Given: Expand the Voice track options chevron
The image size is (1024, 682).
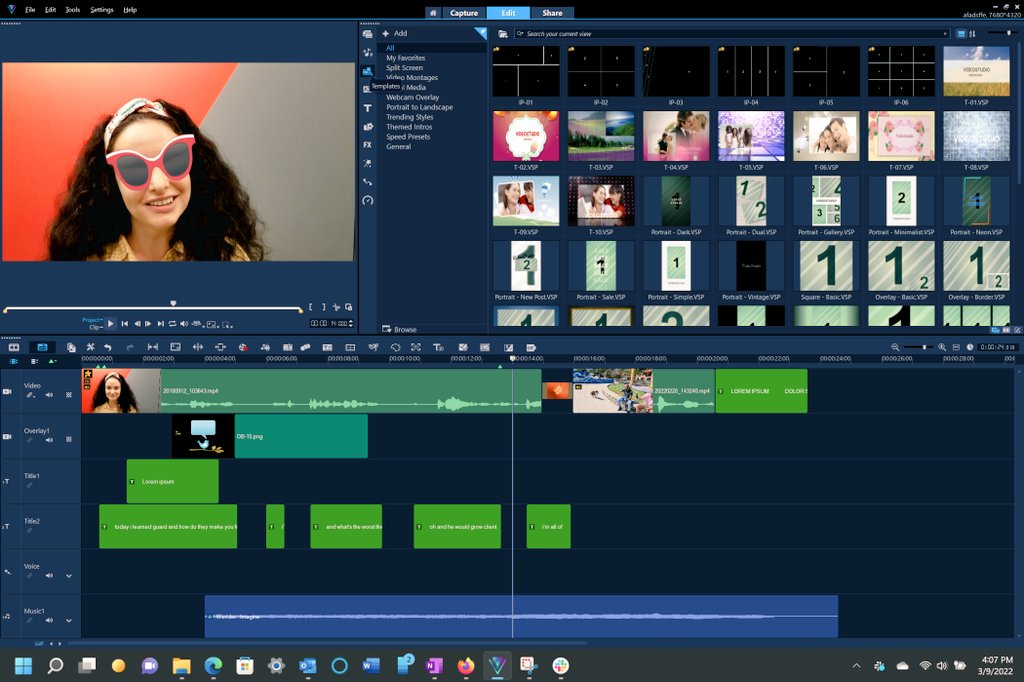Looking at the screenshot, I should [69, 576].
